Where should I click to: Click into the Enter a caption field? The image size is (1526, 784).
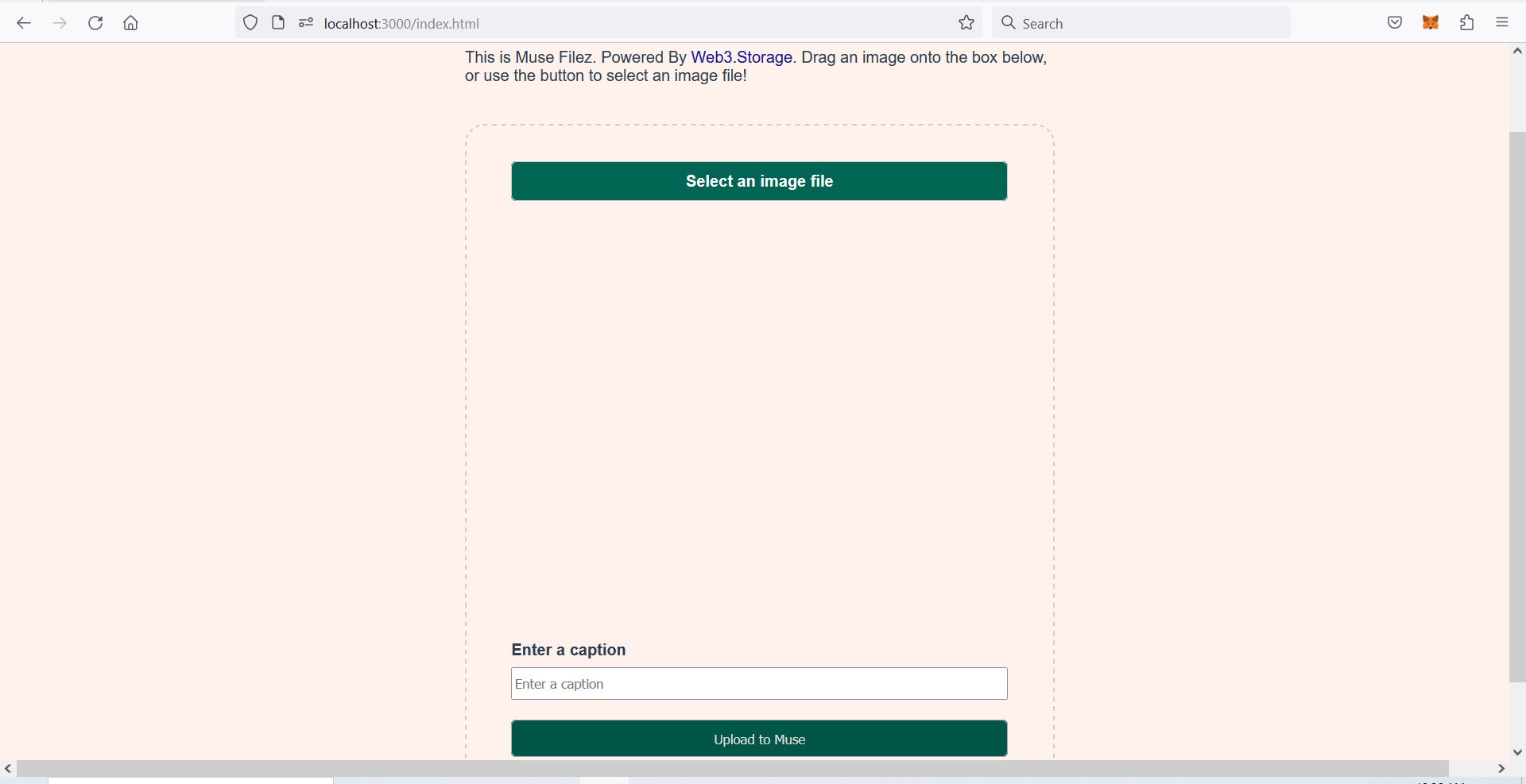[759, 684]
